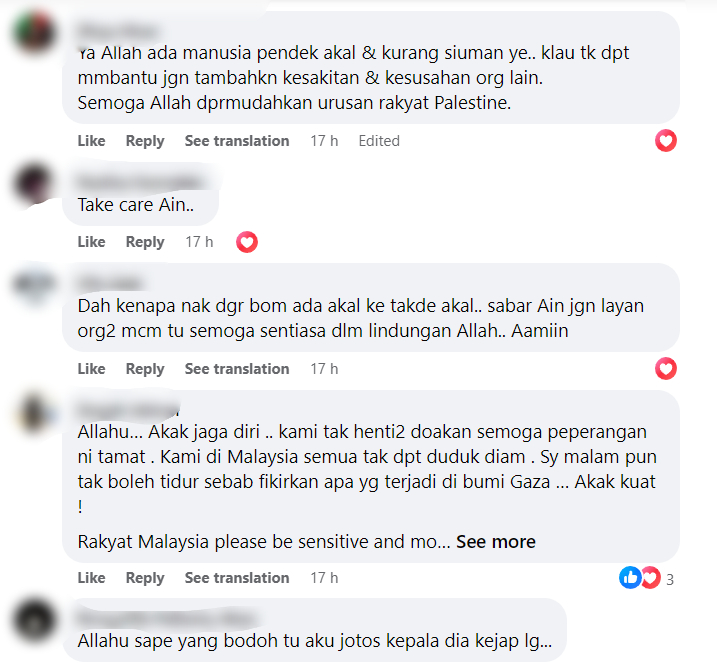Click heart reaction beside "Take care Ain" comment
The width and height of the screenshot is (717, 663).
[247, 242]
